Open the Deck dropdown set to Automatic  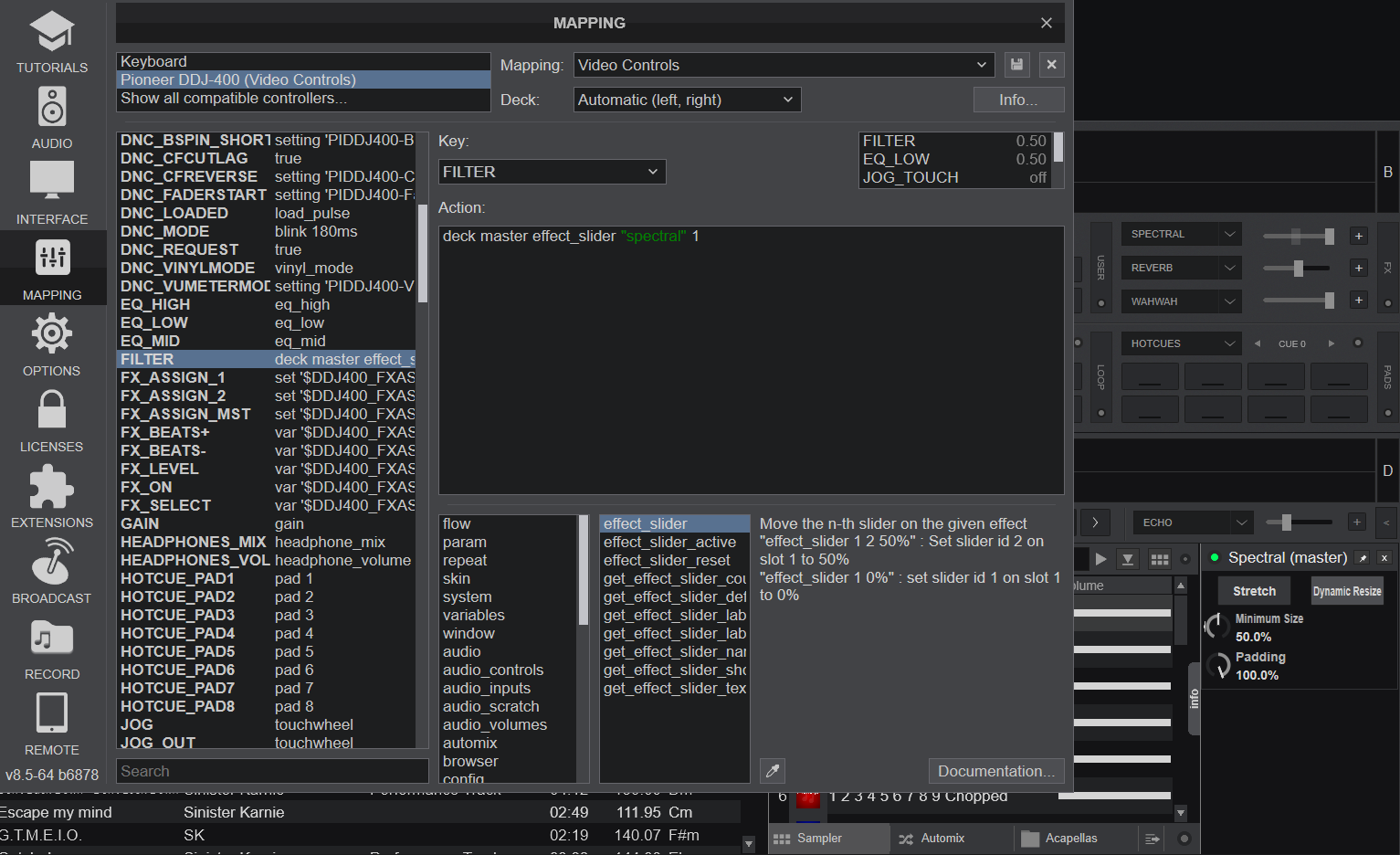687,100
